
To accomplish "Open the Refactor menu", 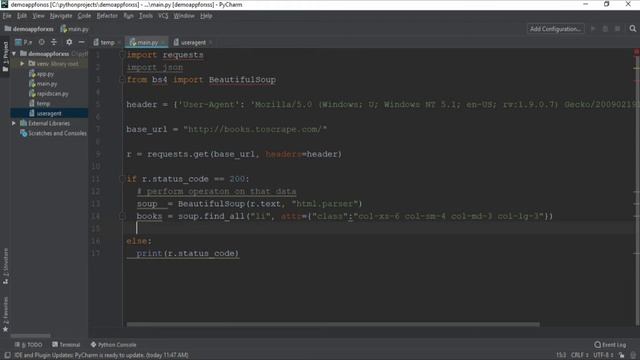I will (107, 16).
